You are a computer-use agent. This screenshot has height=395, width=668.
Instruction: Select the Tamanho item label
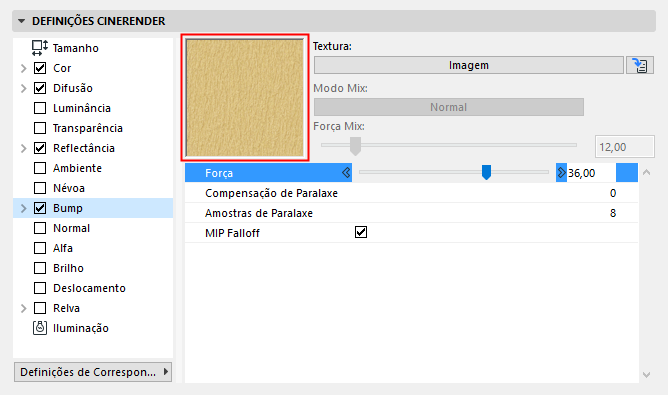[76, 48]
